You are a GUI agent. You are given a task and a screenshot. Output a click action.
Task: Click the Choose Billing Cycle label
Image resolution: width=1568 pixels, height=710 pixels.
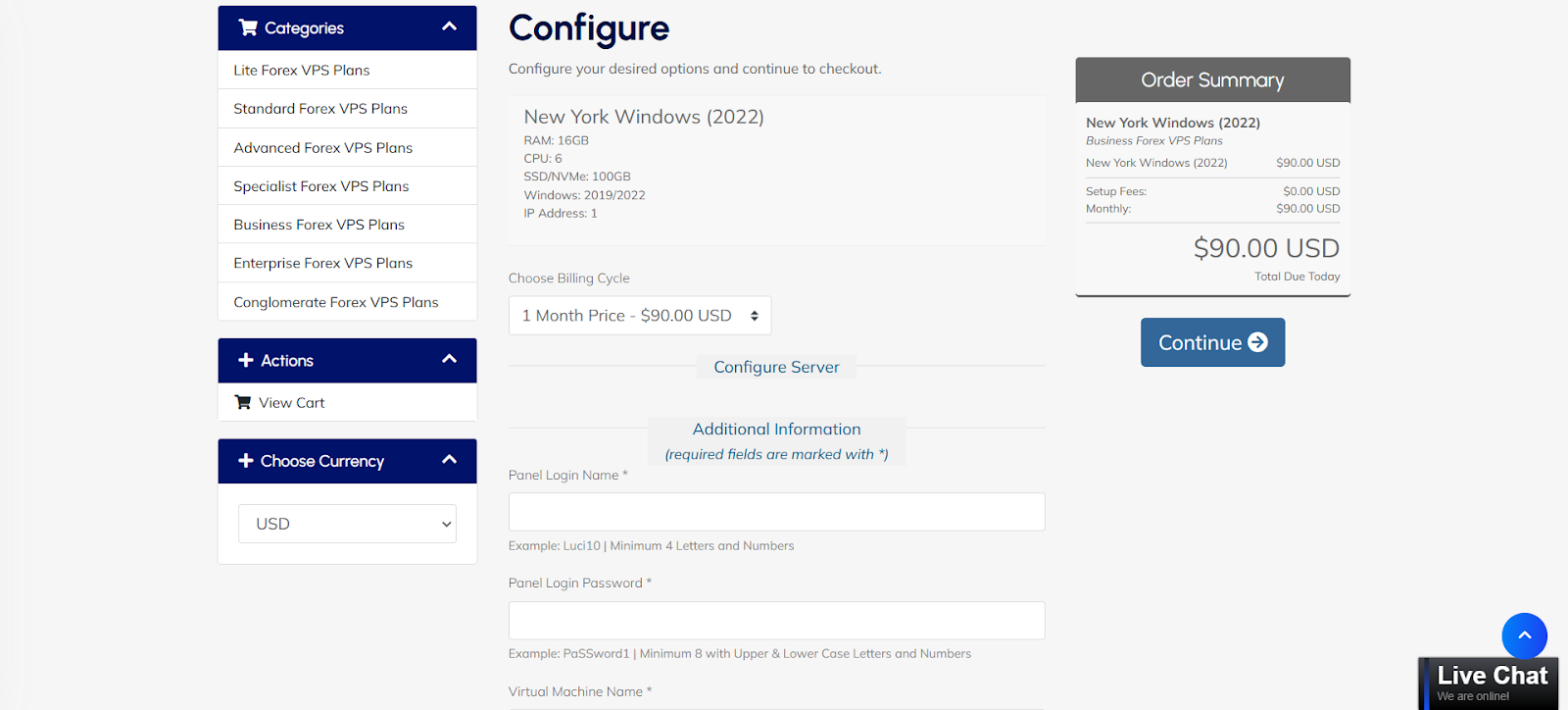pos(568,279)
